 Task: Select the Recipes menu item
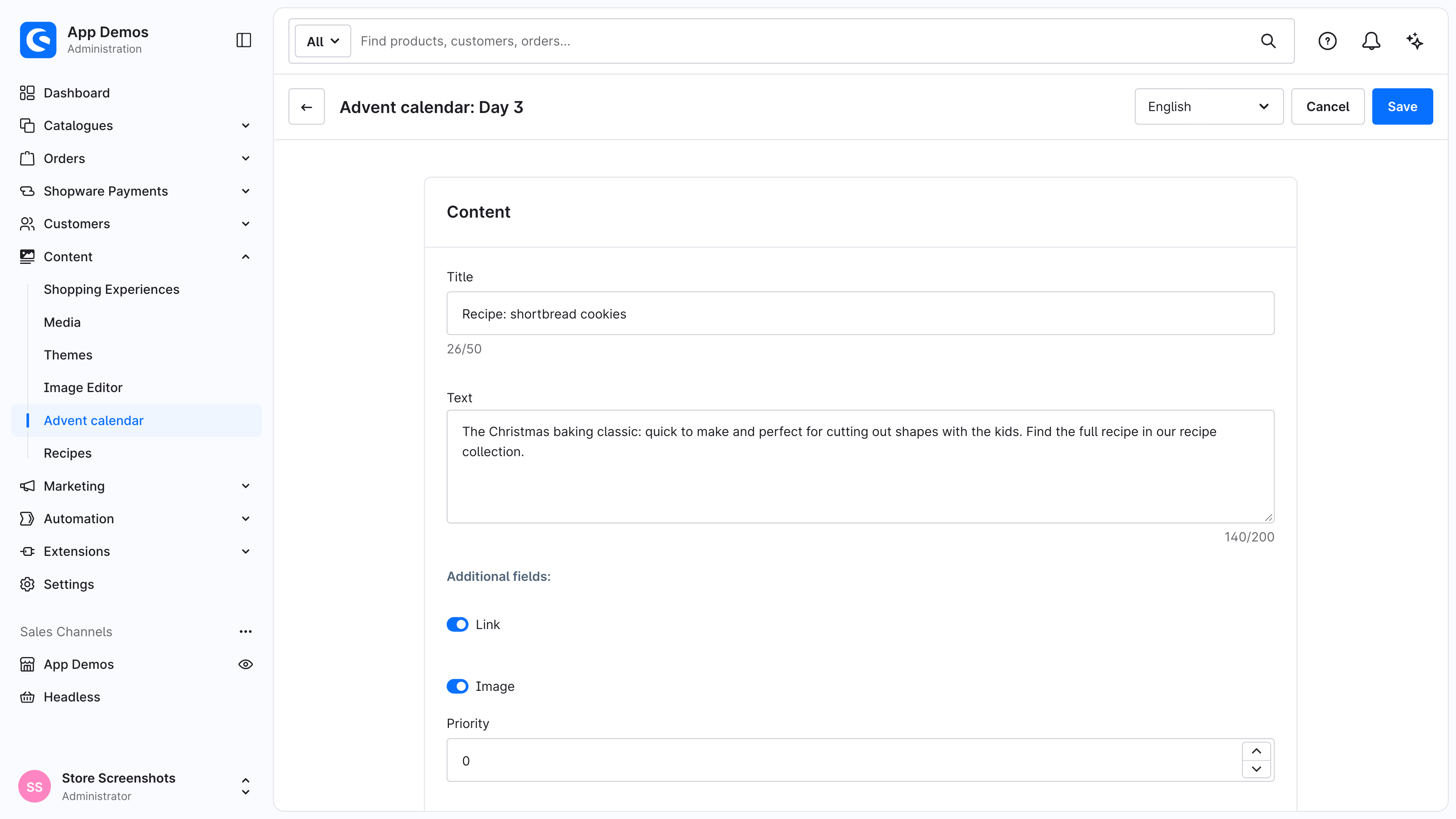click(67, 453)
